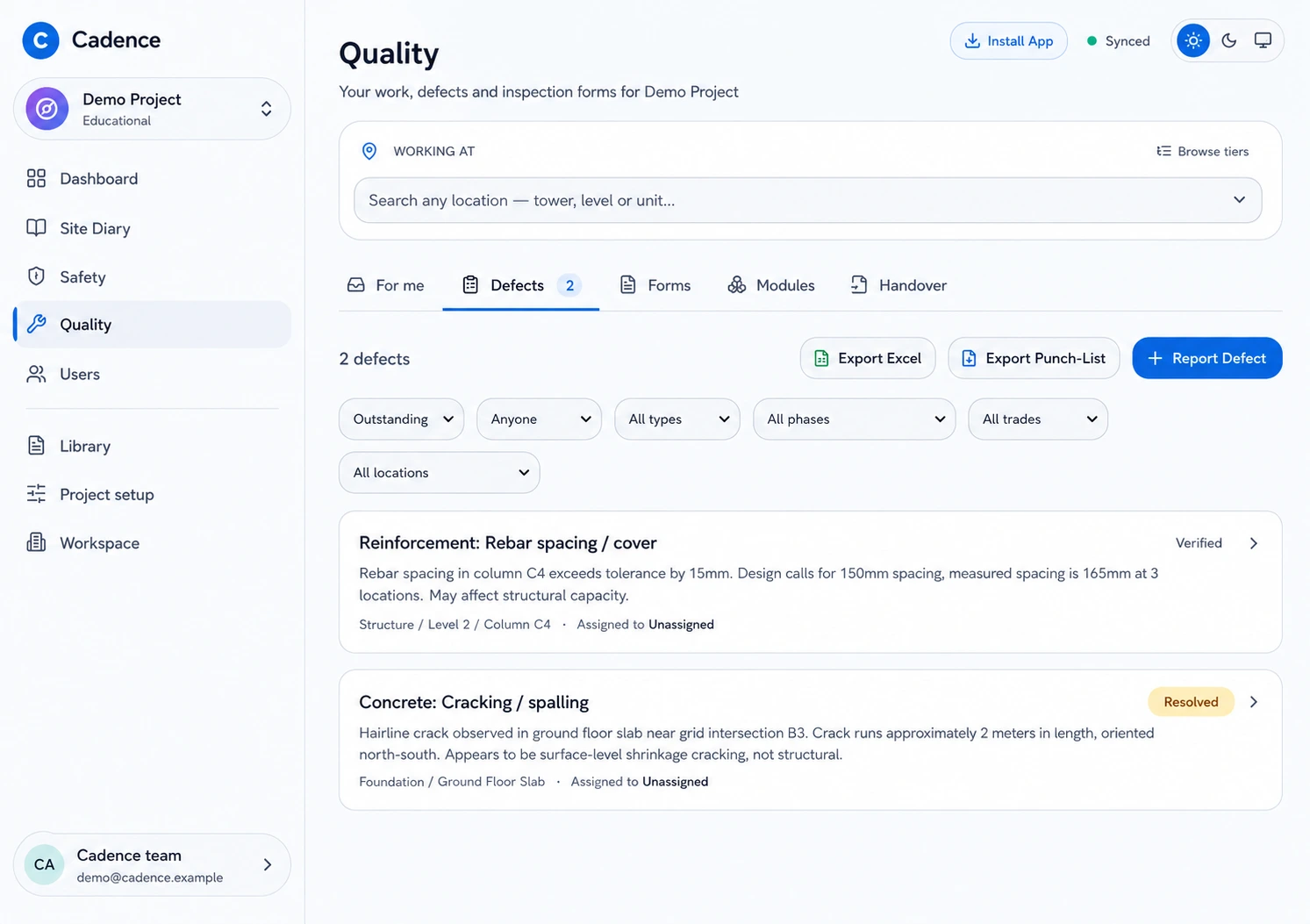Click the Resolved status badge
The height and width of the screenshot is (924, 1310).
coord(1191,702)
